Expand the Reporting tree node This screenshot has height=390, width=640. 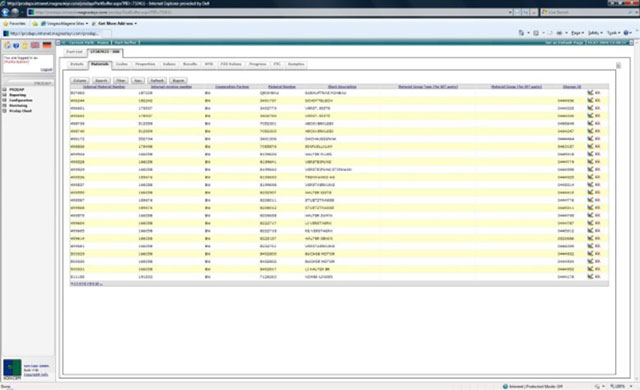click(5, 95)
